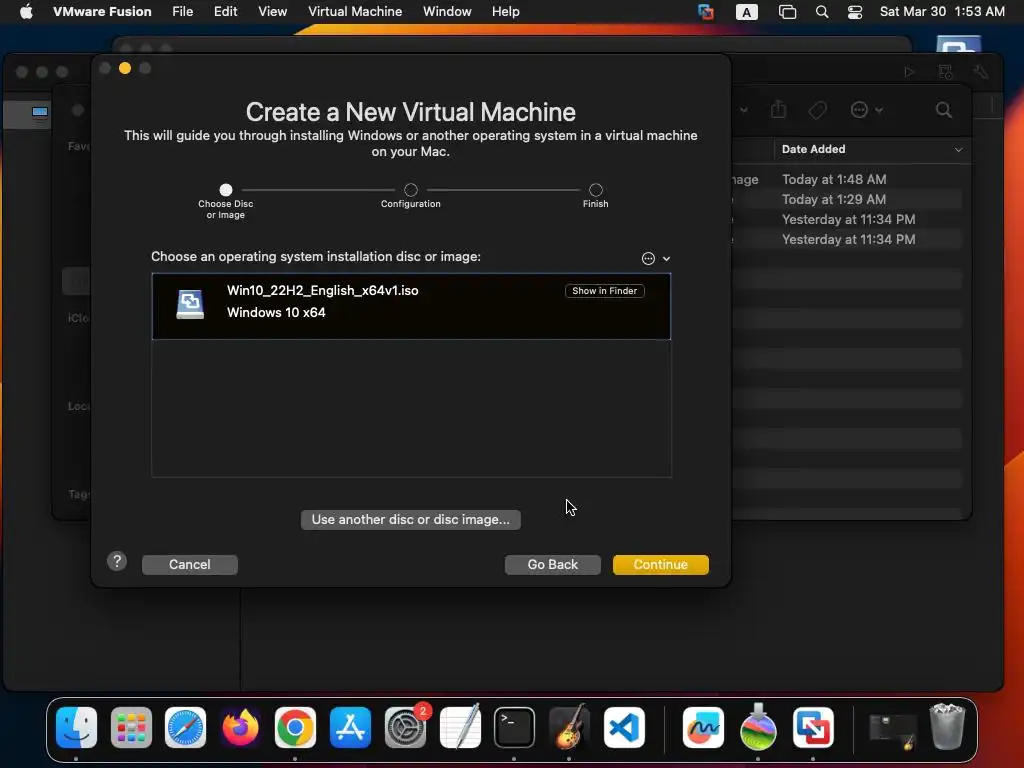1024x768 pixels.
Task: Cancel the new virtual machine wizard
Action: (x=189, y=564)
